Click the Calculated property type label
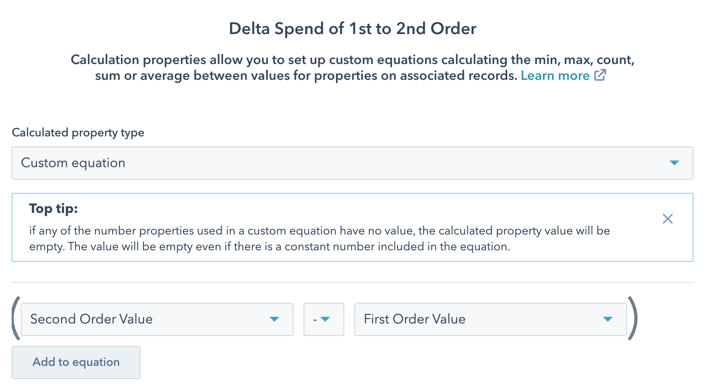Screen dimensions: 711x390 pyautogui.click(x=78, y=132)
